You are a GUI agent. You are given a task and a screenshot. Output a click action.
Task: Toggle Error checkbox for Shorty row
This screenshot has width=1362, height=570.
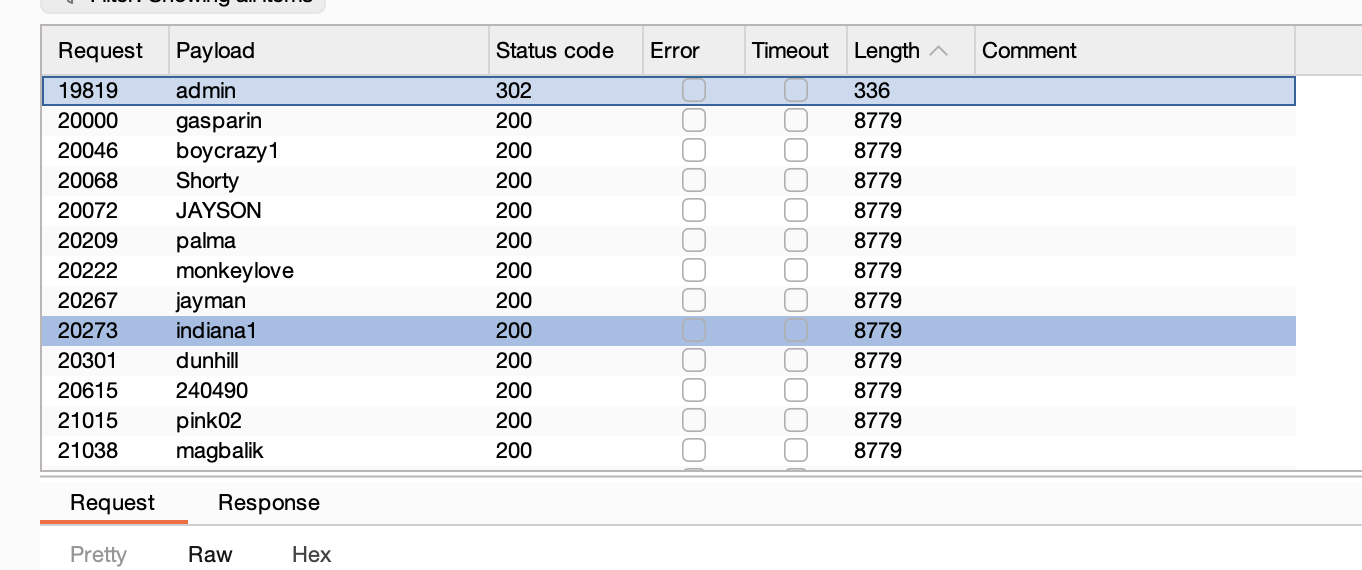693,181
